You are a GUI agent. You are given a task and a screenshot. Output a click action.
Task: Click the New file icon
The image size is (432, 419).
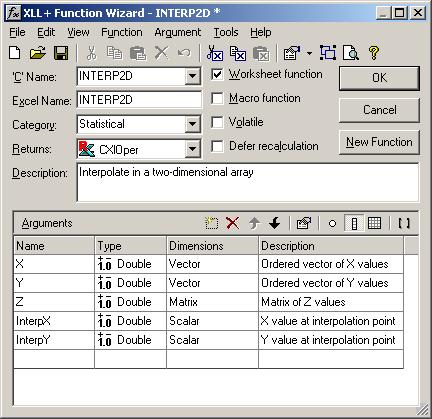coord(15,53)
